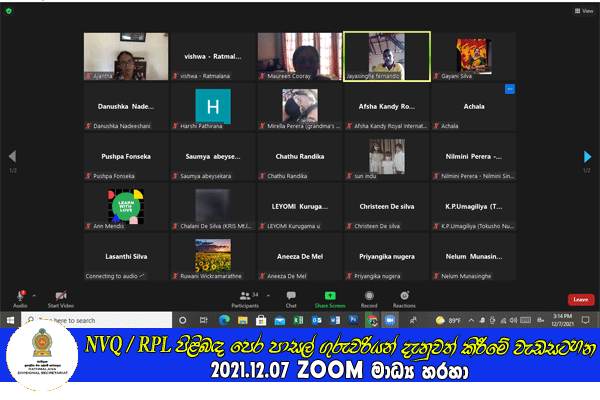The width and height of the screenshot is (600, 400).
Task: Start recording with the Record button
Action: pos(369,299)
